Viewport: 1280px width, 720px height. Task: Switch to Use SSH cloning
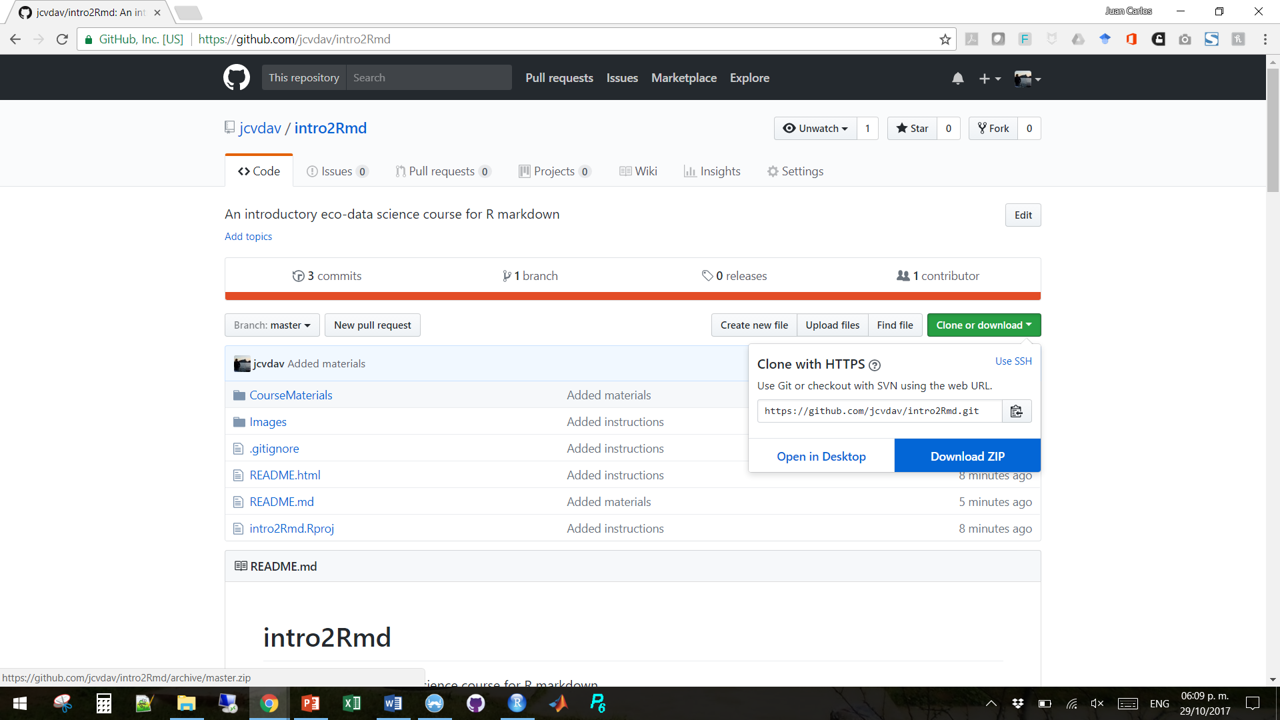(1013, 361)
